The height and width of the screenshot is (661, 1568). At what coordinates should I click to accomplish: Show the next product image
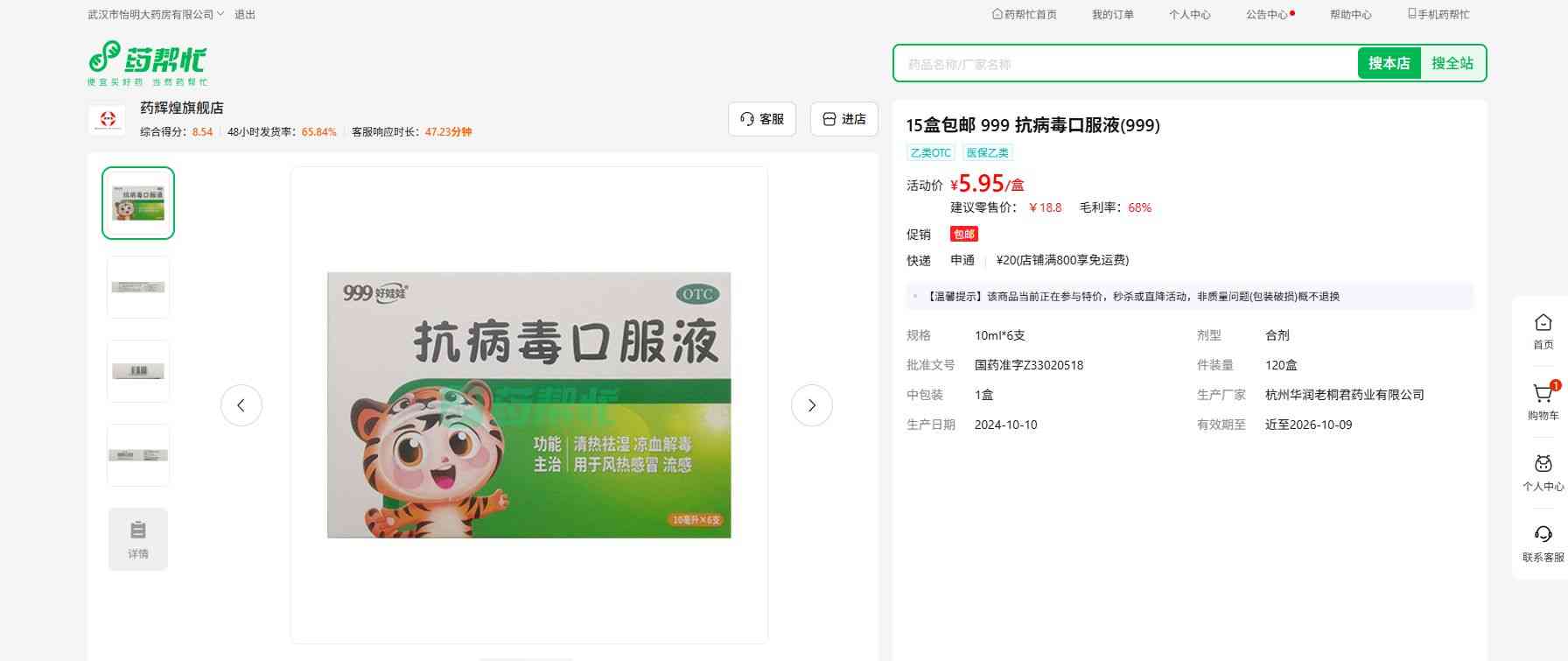coord(811,405)
